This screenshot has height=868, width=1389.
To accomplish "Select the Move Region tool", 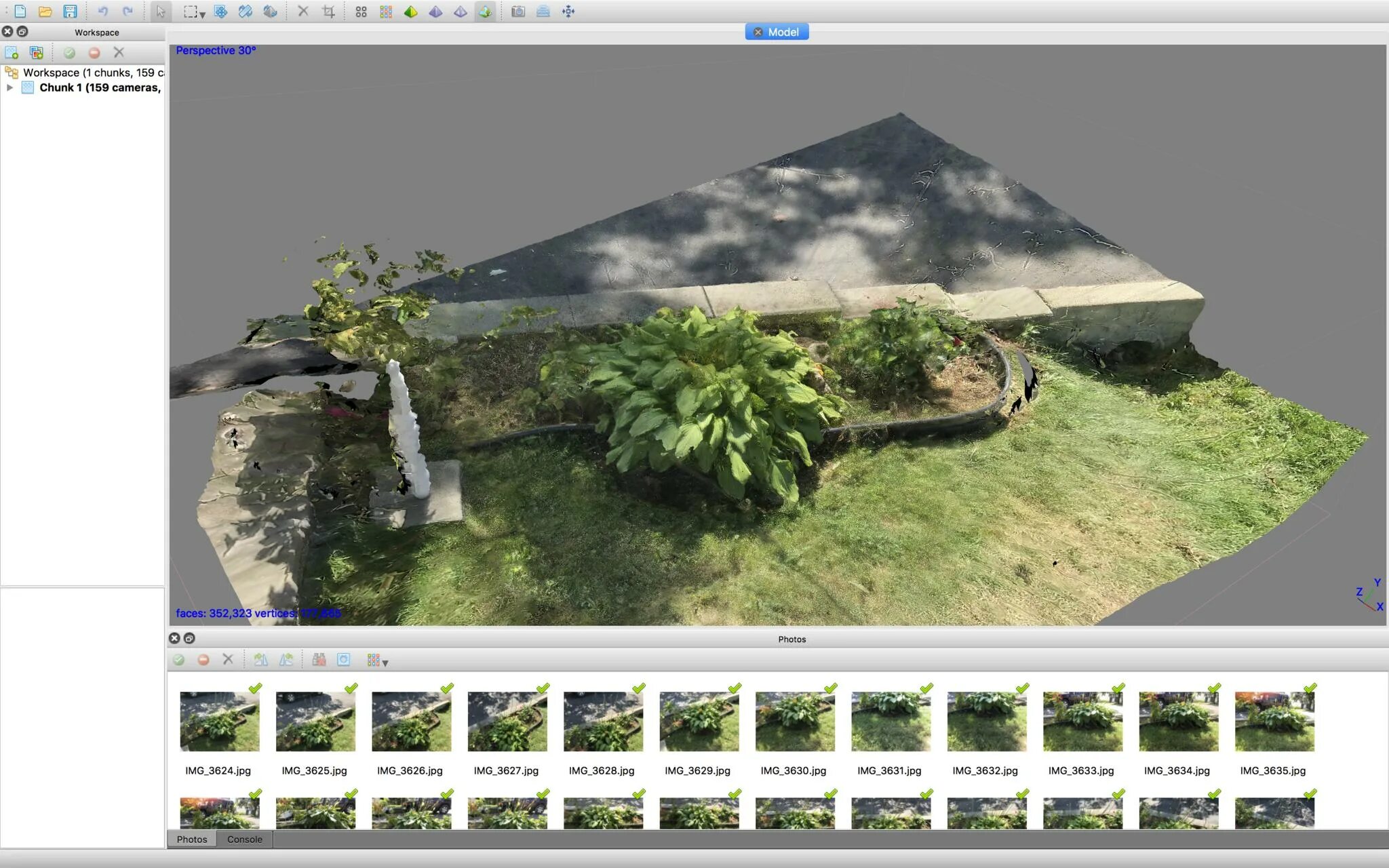I will point(220,12).
